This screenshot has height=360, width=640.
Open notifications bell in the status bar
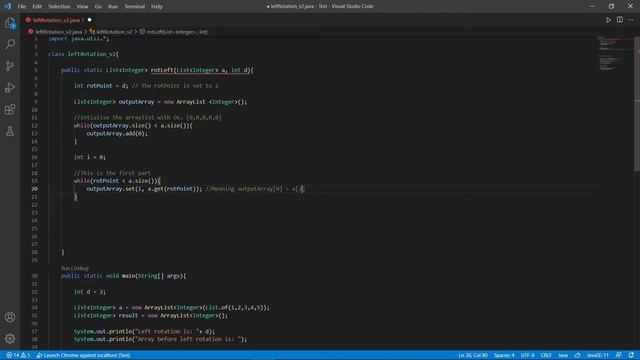point(631,355)
